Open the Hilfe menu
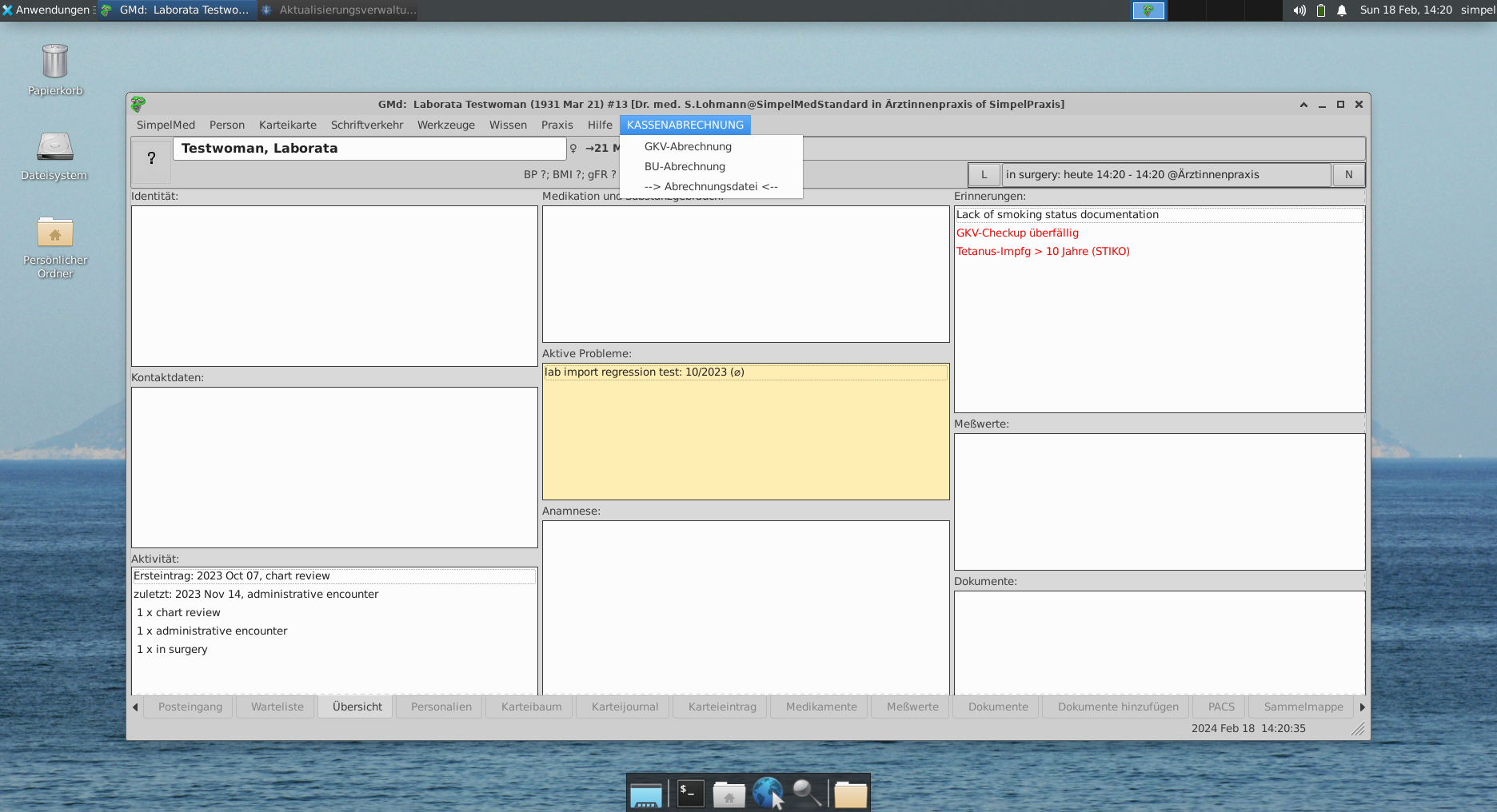1497x812 pixels. point(600,125)
